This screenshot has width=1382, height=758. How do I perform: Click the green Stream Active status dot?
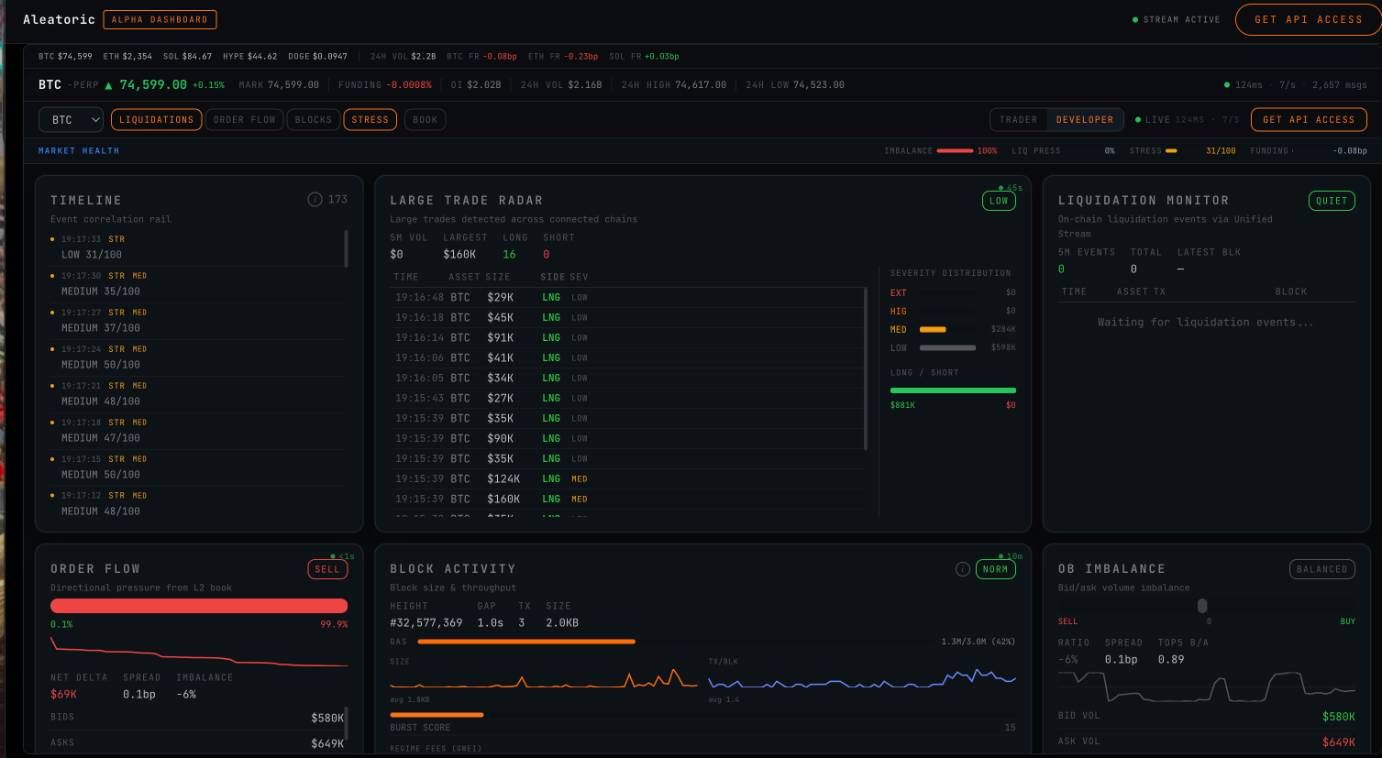[x=1135, y=20]
